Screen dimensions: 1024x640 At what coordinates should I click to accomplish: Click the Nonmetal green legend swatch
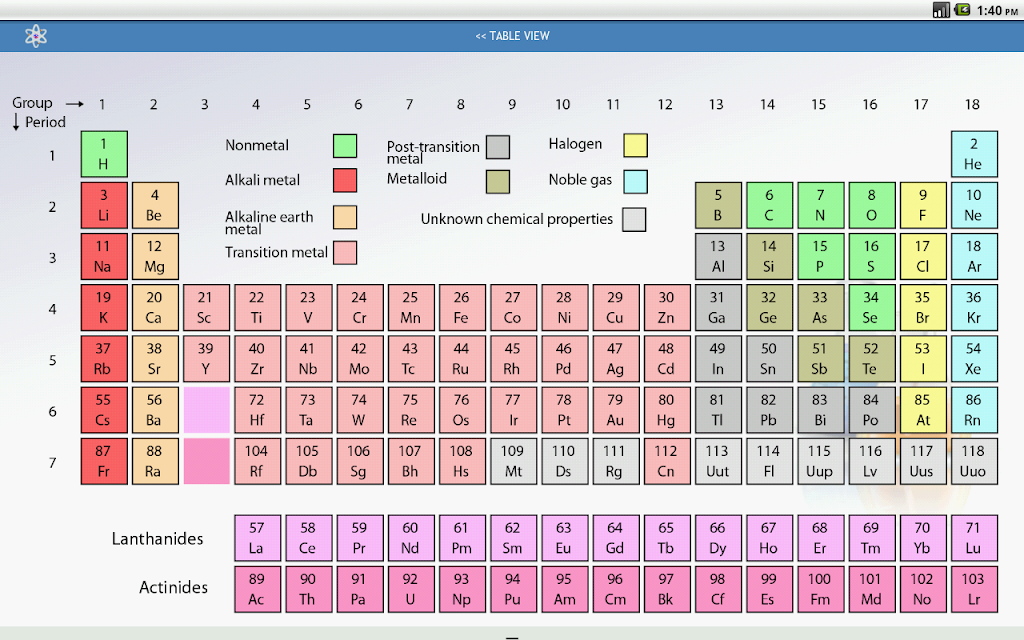(345, 146)
